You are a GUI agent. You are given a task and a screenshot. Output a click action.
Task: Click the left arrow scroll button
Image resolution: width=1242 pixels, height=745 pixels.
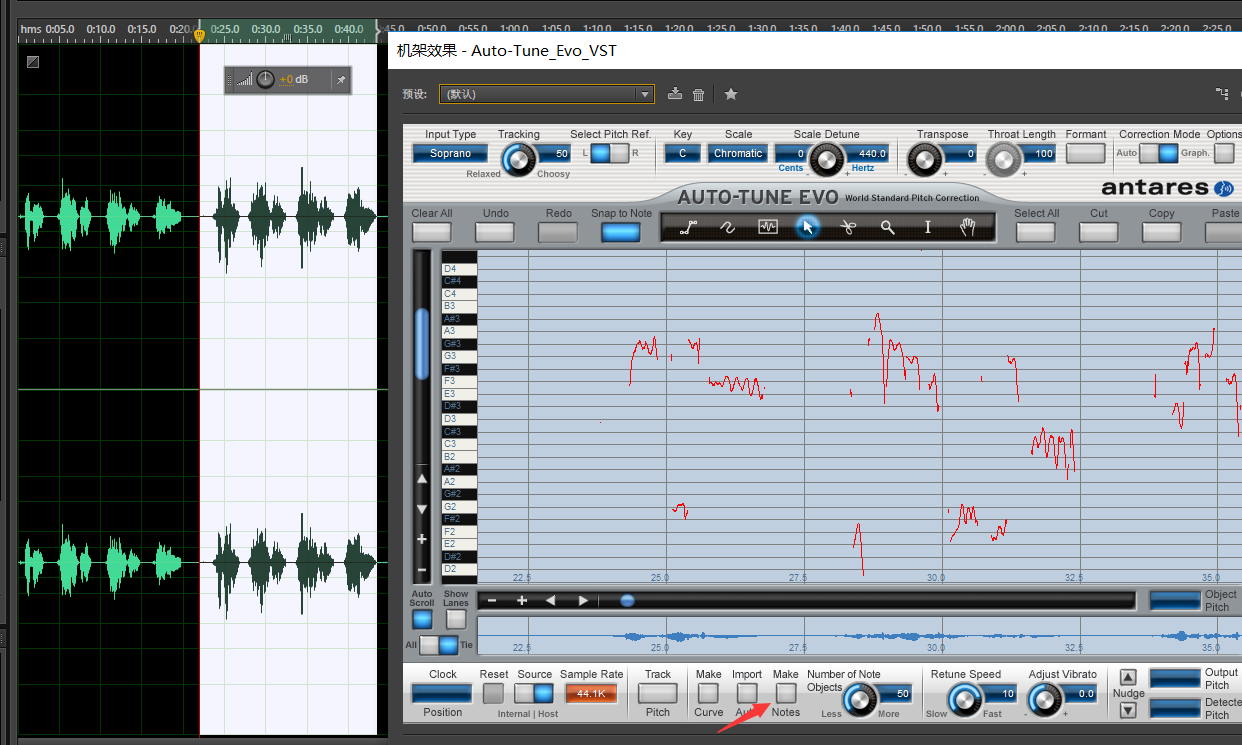pyautogui.click(x=551, y=600)
